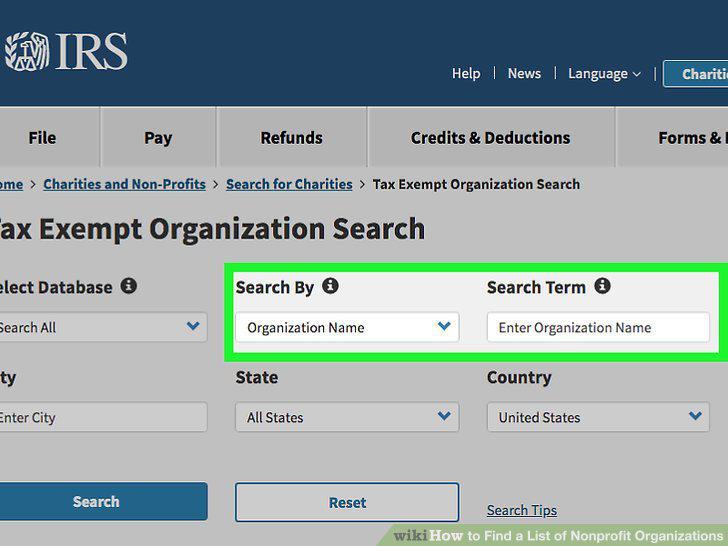Open the Refunds navigation tab
The width and height of the screenshot is (728, 546).
pyautogui.click(x=292, y=137)
